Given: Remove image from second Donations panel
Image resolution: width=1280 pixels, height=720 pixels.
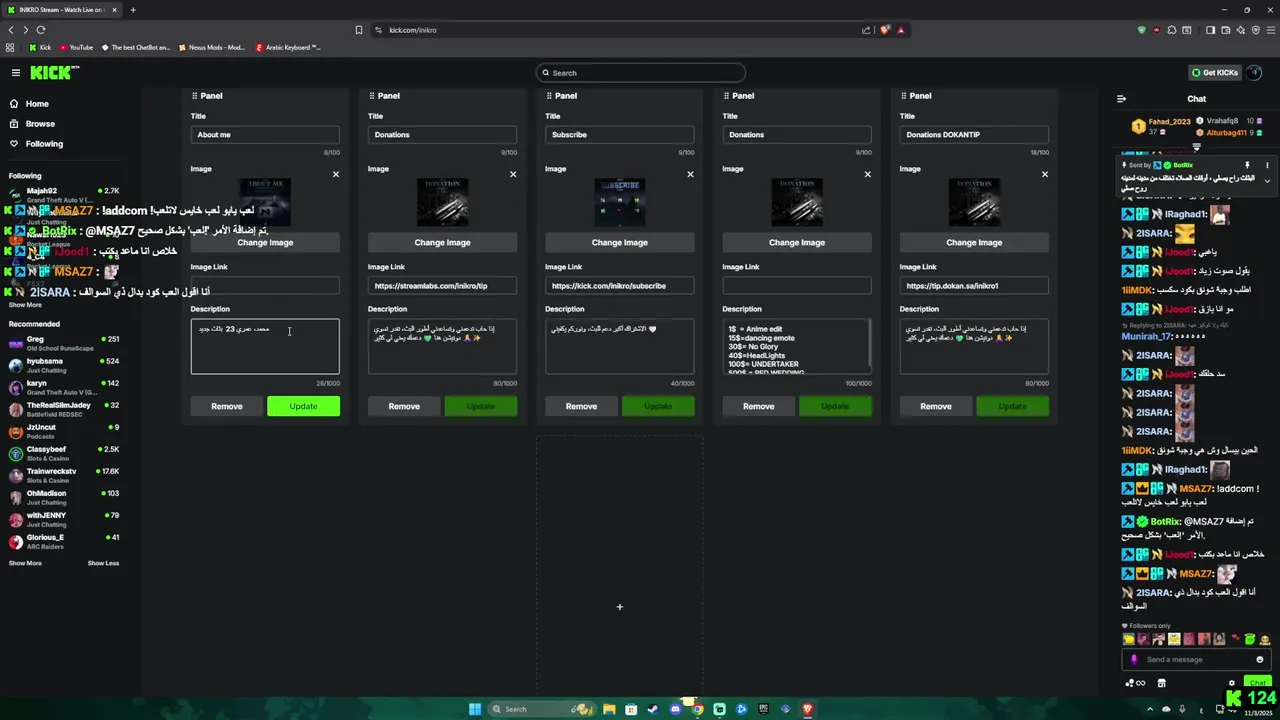Looking at the screenshot, I should (x=867, y=174).
